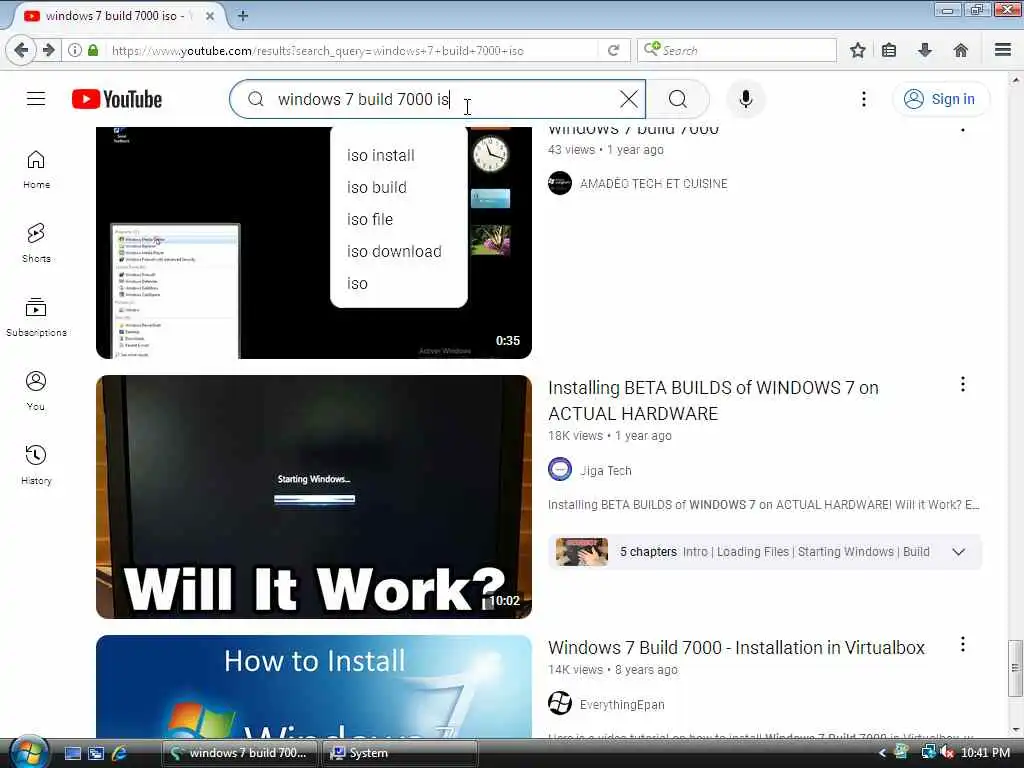Screen dimensions: 1024x768
Task: Open the Windows Start orb
Action: [x=29, y=753]
